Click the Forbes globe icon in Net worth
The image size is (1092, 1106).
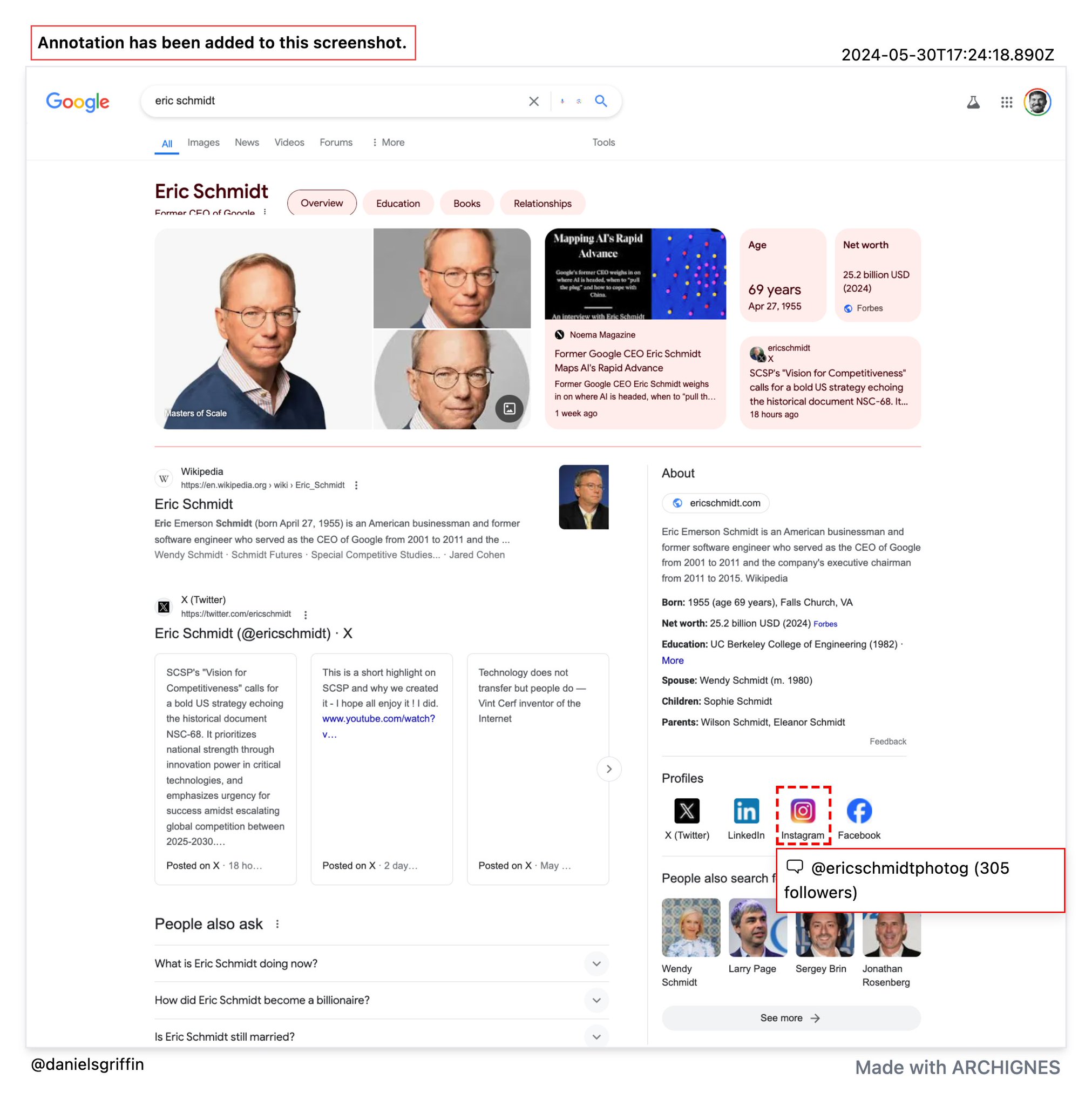click(847, 308)
